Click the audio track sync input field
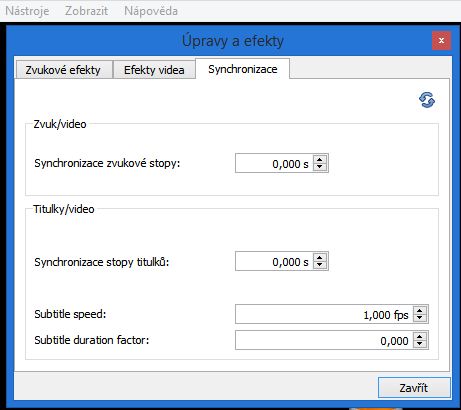This screenshot has width=461, height=410. point(274,163)
